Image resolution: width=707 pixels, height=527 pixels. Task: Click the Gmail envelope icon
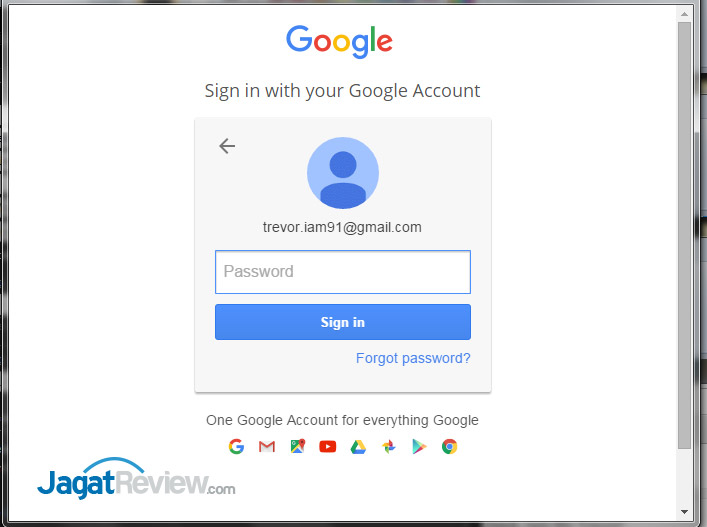click(x=267, y=447)
